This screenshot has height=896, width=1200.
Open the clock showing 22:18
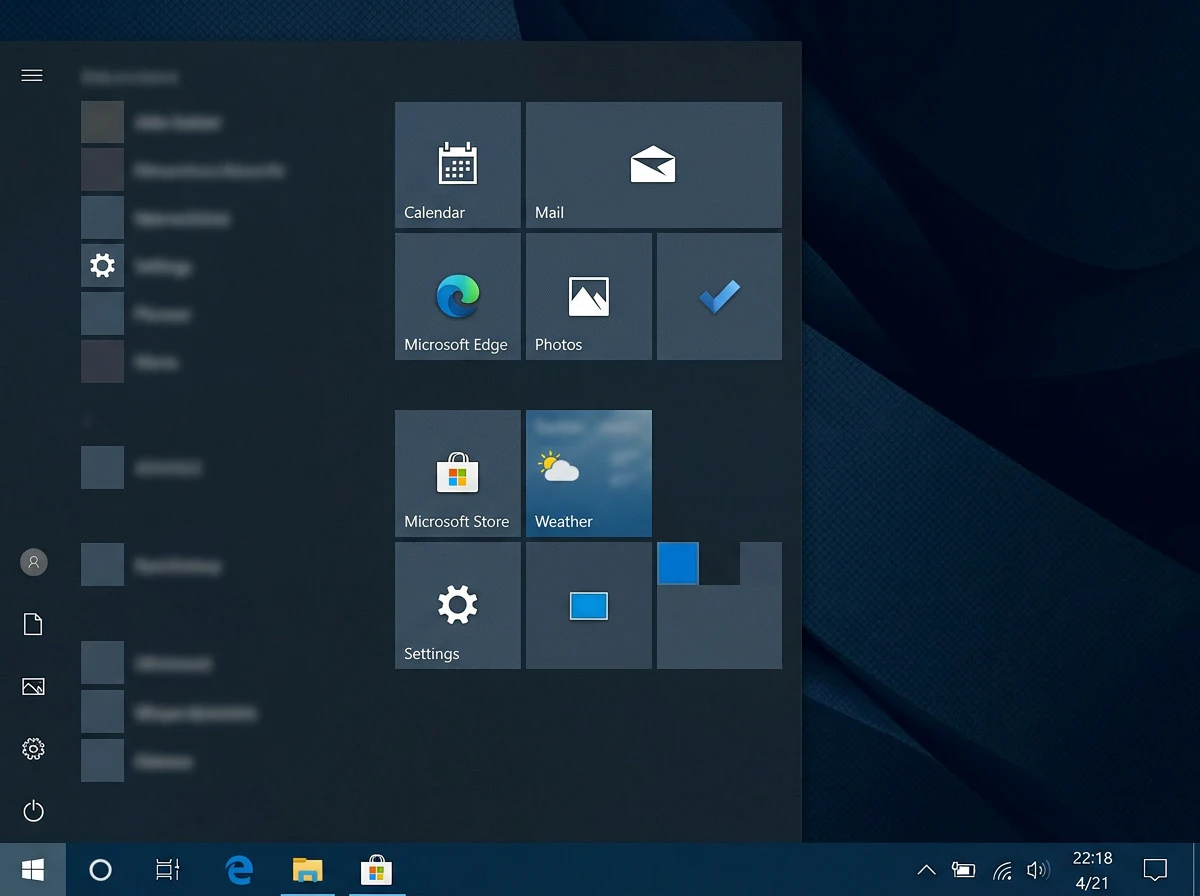(x=1092, y=870)
